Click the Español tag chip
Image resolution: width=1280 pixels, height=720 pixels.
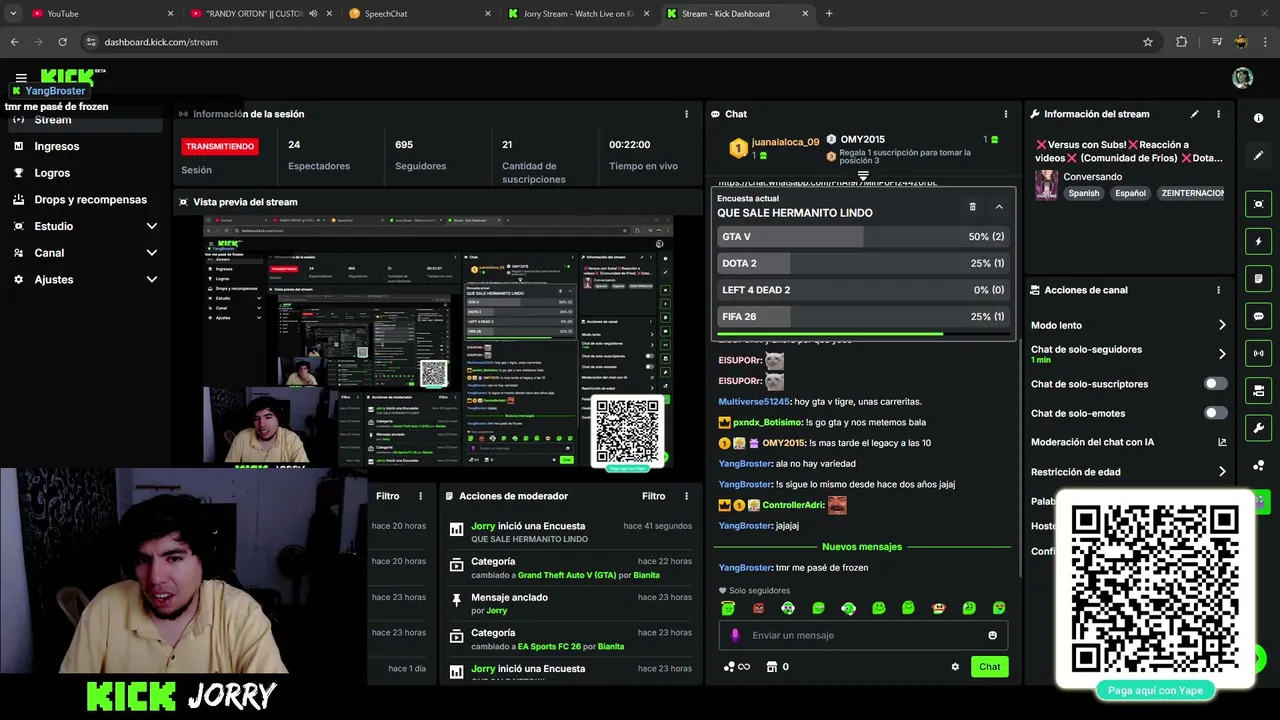[x=1130, y=193]
